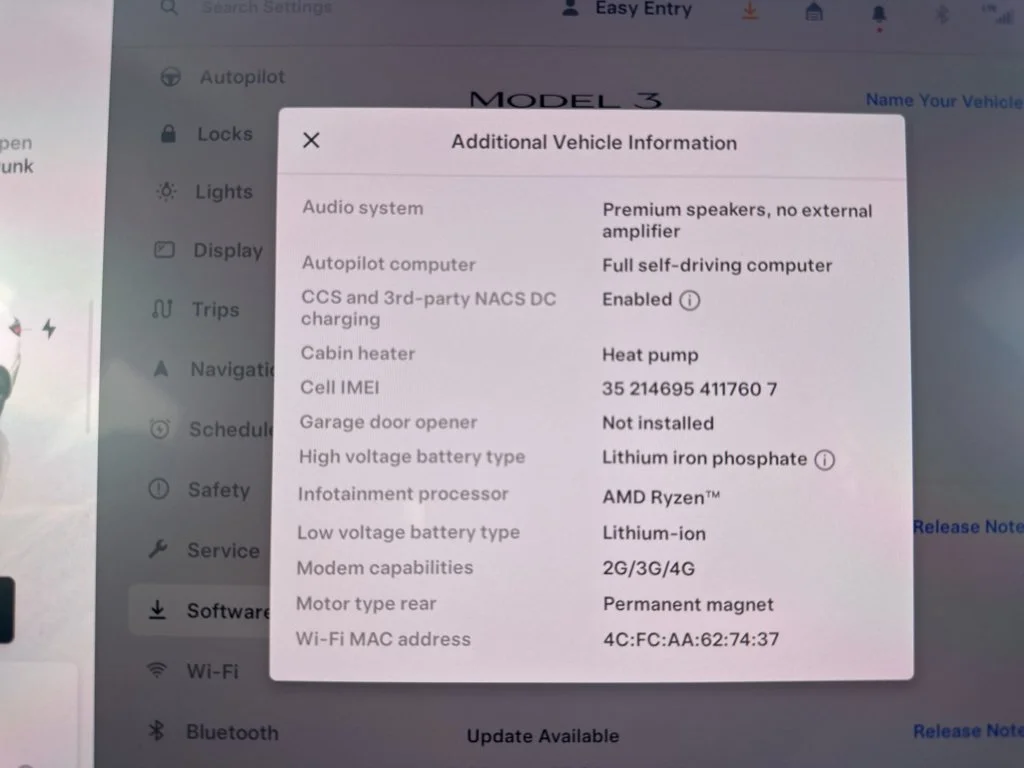Click the Audio system label
Viewport: 1024px width, 768px height.
tap(362, 208)
